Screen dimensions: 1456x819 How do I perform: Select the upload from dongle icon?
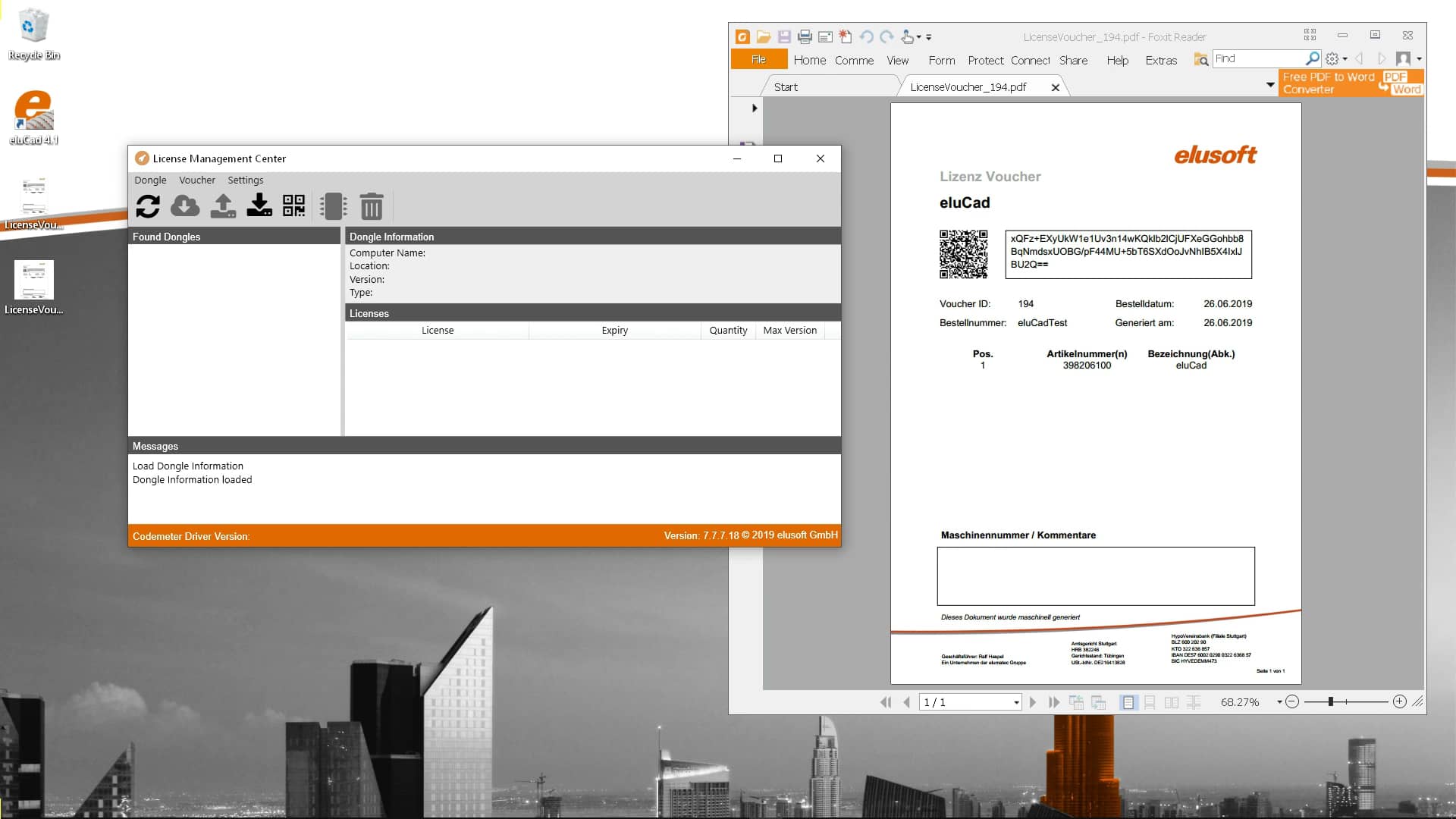tap(222, 206)
